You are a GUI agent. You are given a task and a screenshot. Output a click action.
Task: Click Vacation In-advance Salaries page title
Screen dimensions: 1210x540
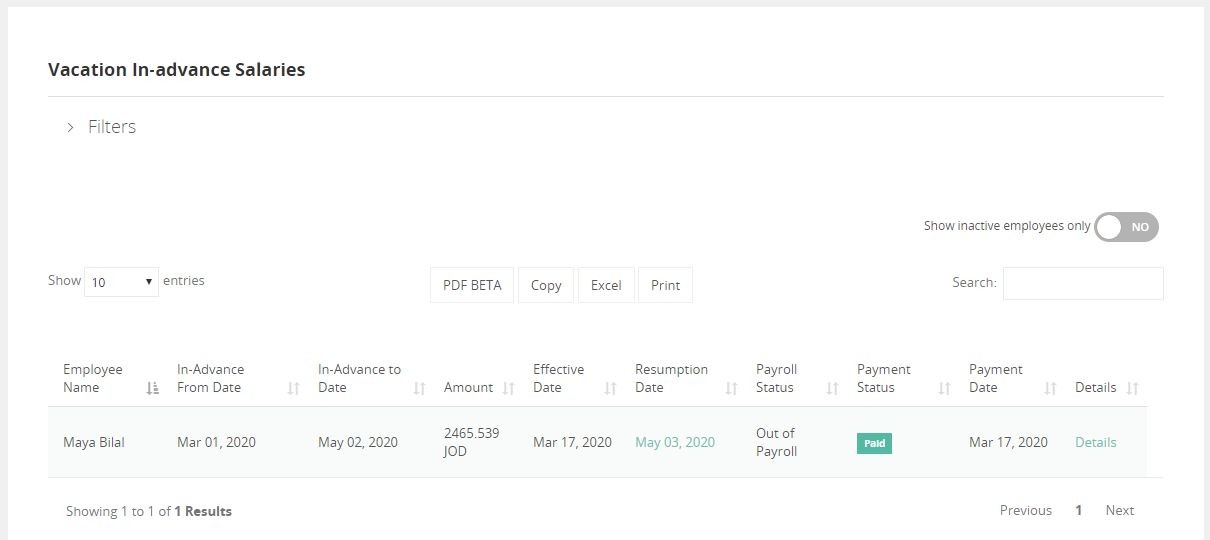click(x=177, y=70)
